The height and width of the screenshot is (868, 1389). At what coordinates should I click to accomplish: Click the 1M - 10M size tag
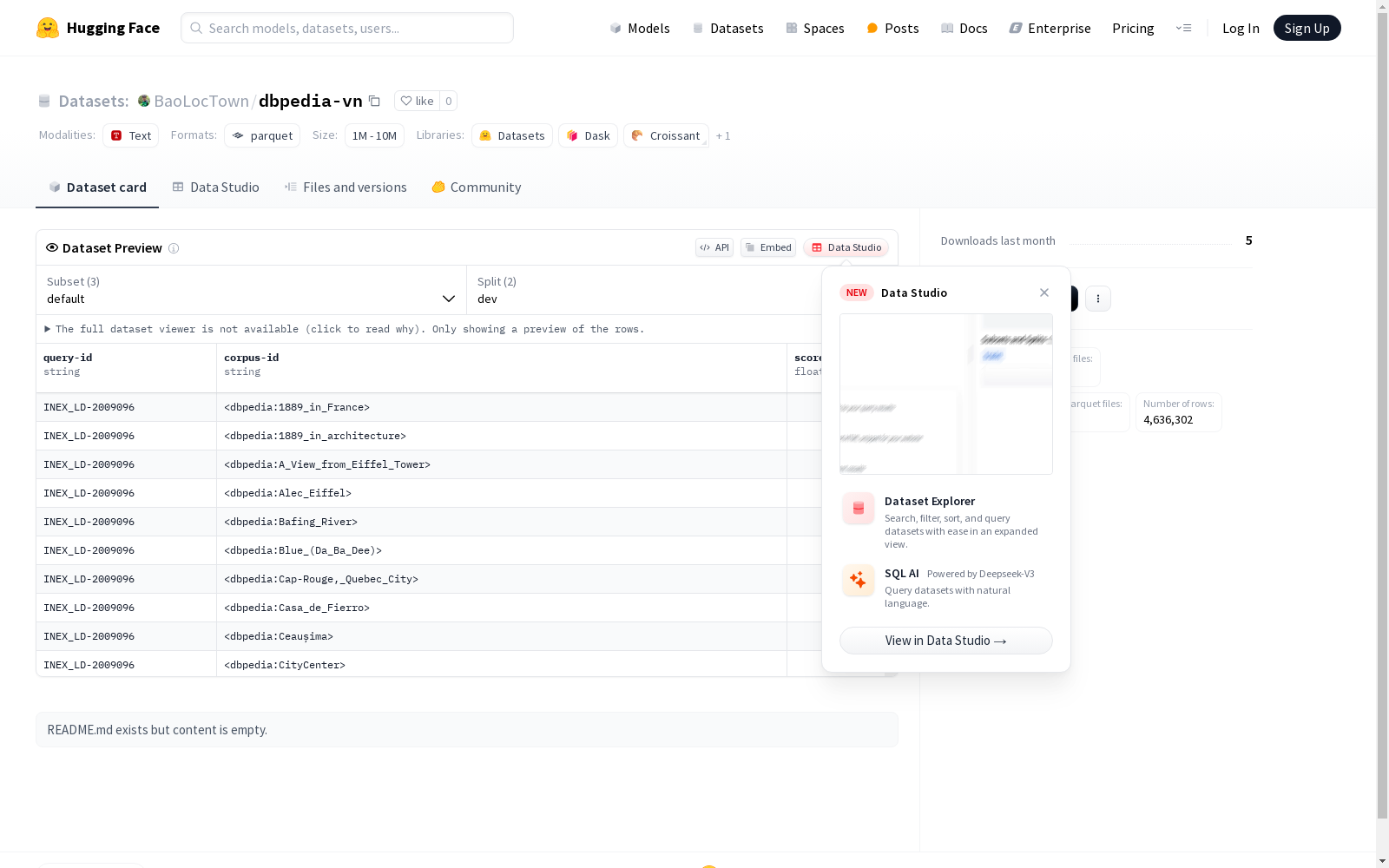tap(374, 135)
